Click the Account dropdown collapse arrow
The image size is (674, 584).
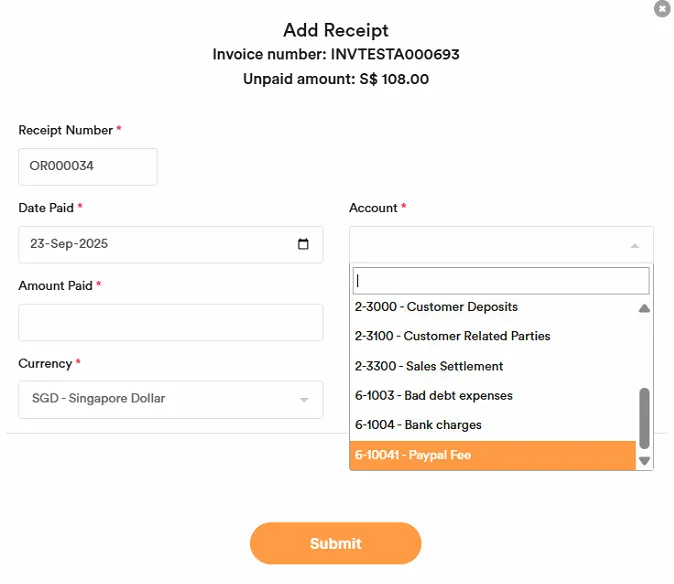click(634, 245)
